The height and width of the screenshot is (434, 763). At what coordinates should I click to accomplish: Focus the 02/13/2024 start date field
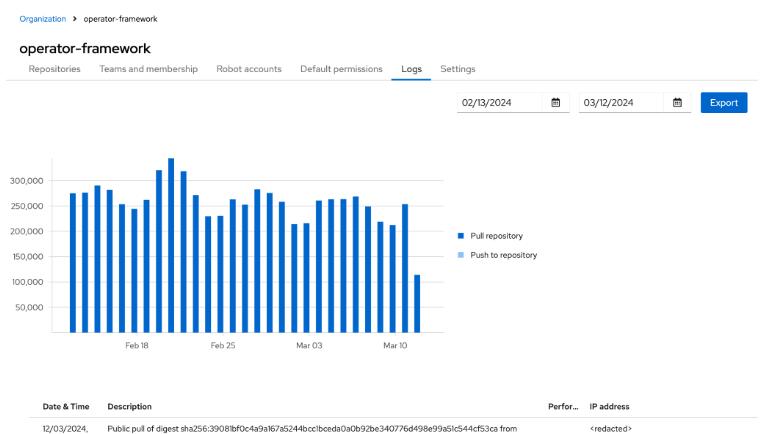(499, 103)
